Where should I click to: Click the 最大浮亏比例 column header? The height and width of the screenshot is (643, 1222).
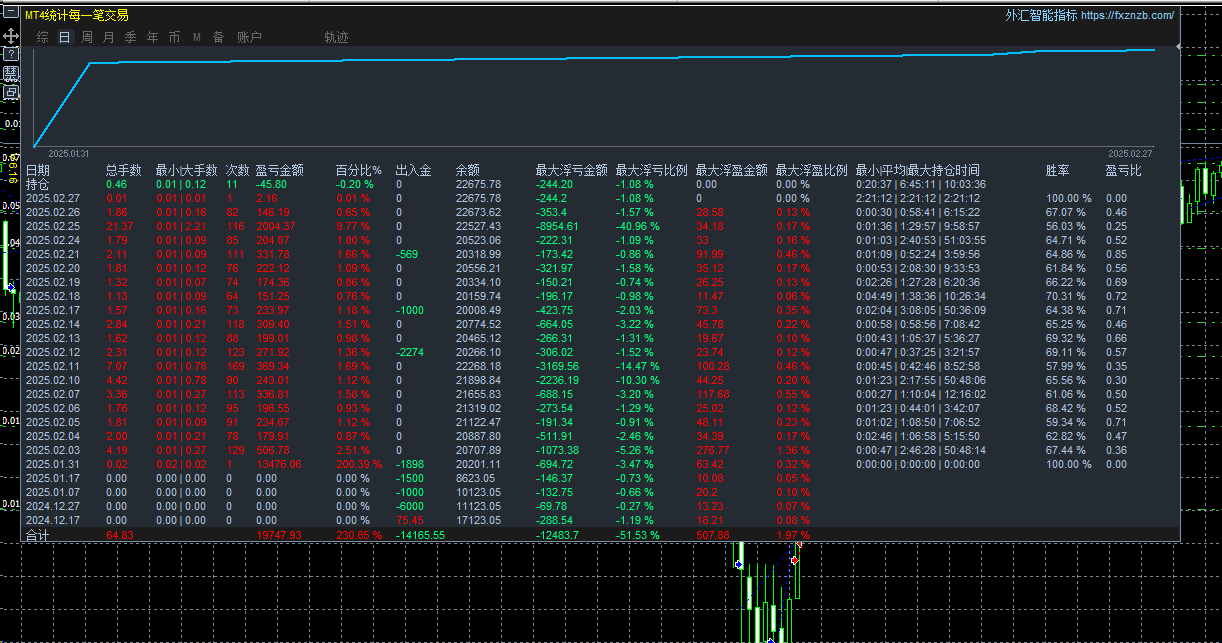pos(651,171)
